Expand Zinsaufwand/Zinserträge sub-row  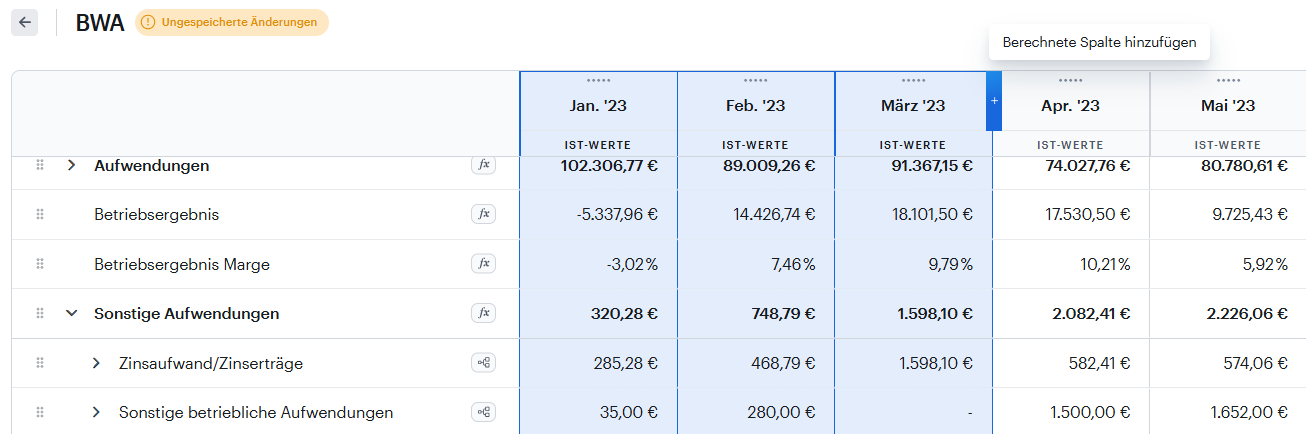click(96, 363)
